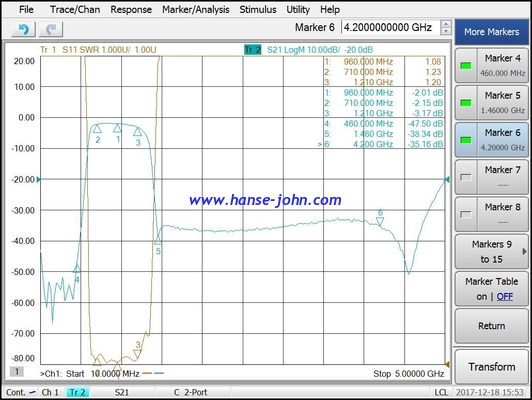Click the Undo arrow toolbar icon

coord(23,30)
